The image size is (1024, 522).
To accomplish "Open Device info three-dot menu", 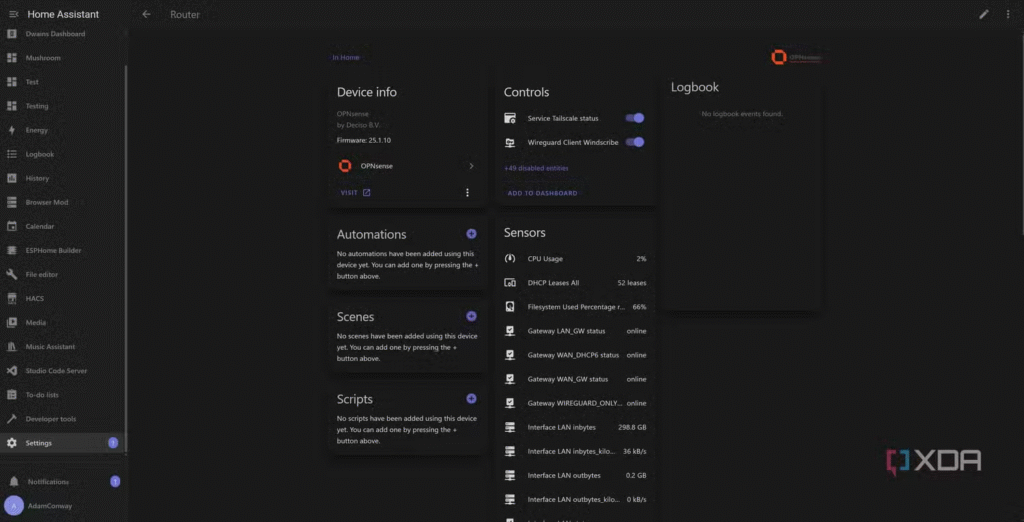I will (467, 193).
